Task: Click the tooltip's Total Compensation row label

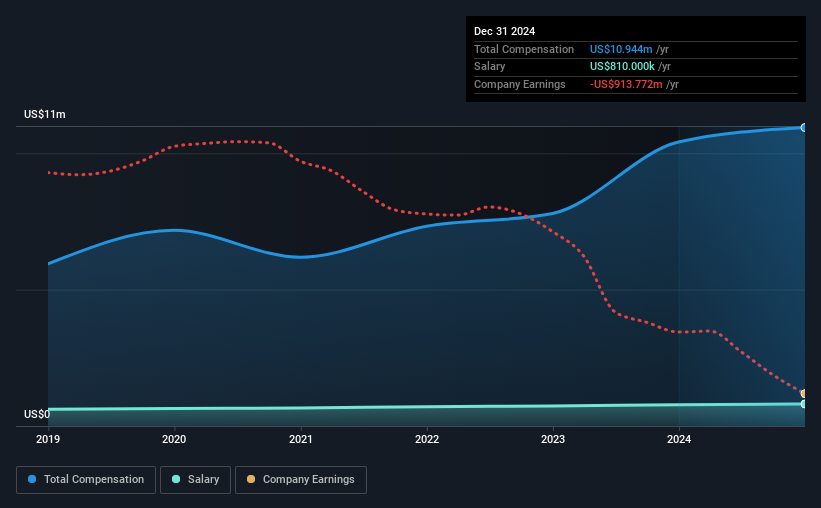Action: 524,49
